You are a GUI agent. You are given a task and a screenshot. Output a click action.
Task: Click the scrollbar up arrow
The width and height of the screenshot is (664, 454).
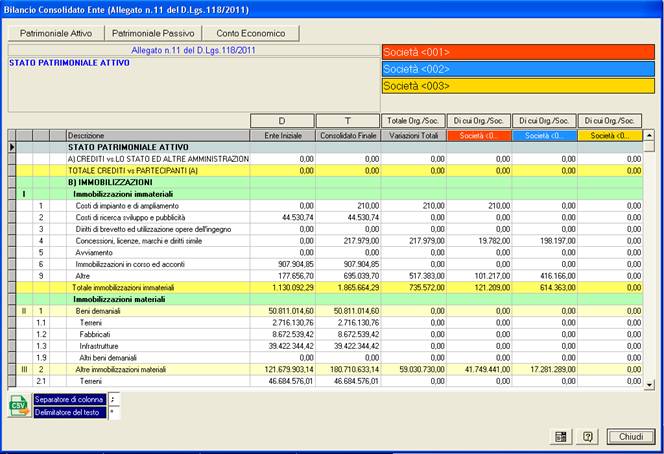[649, 136]
